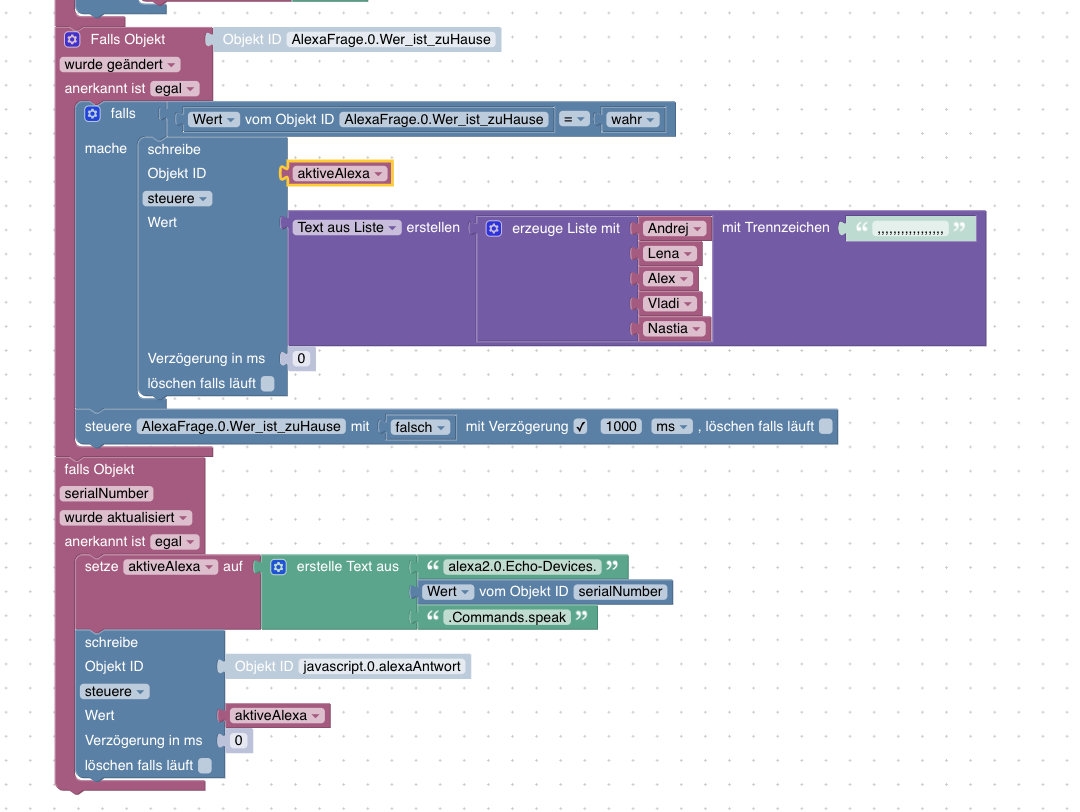The width and height of the screenshot is (1080, 812).
Task: Open the highlighted 'aktiveAlexa' variable dropdown
Action: click(x=340, y=174)
